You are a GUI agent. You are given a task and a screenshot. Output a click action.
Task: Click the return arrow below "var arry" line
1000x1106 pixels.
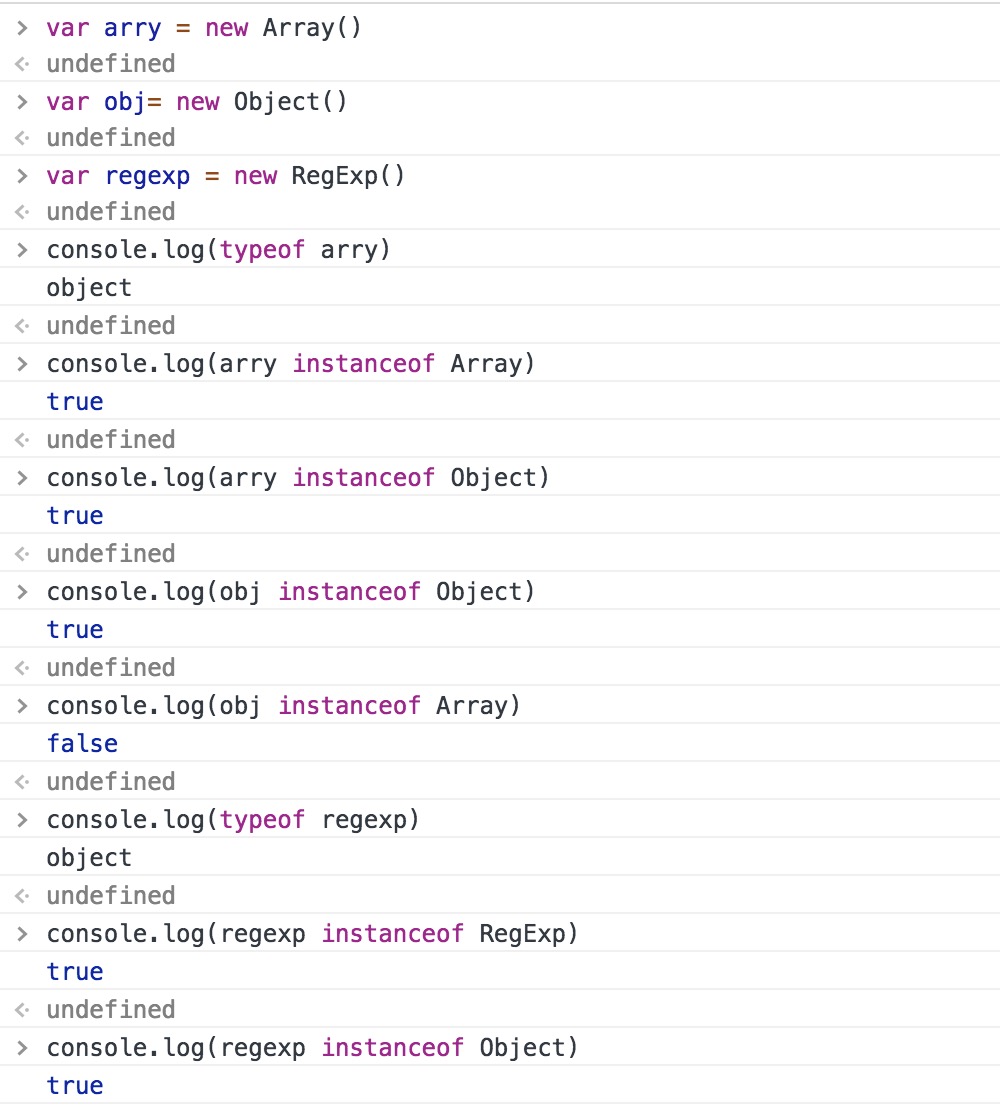tap(22, 64)
